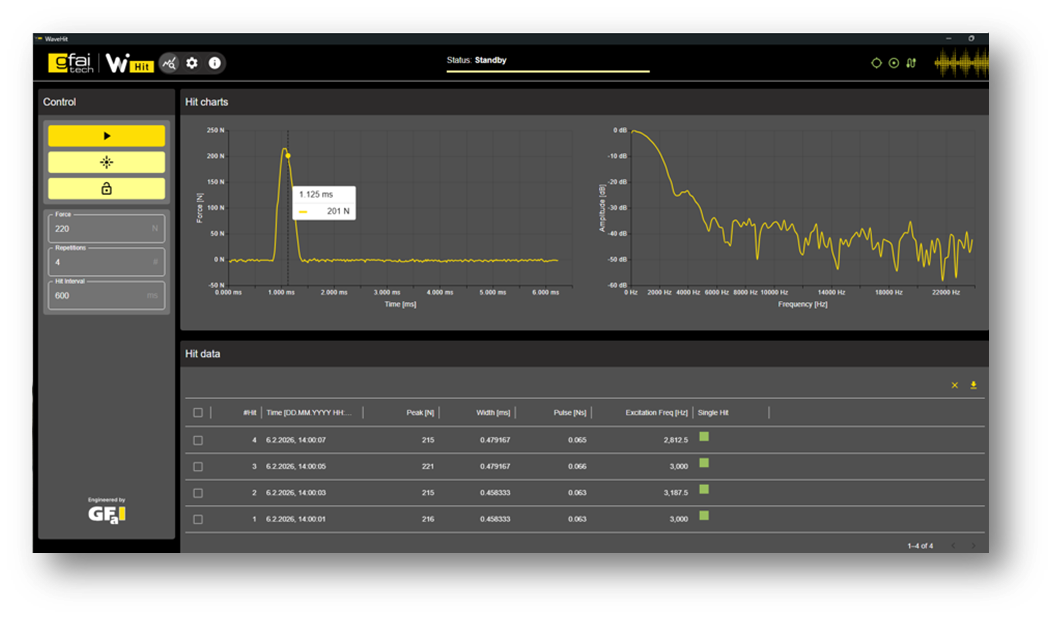The width and height of the screenshot is (1054, 618).
Task: Click pulse value 0.066
Action: point(577,467)
